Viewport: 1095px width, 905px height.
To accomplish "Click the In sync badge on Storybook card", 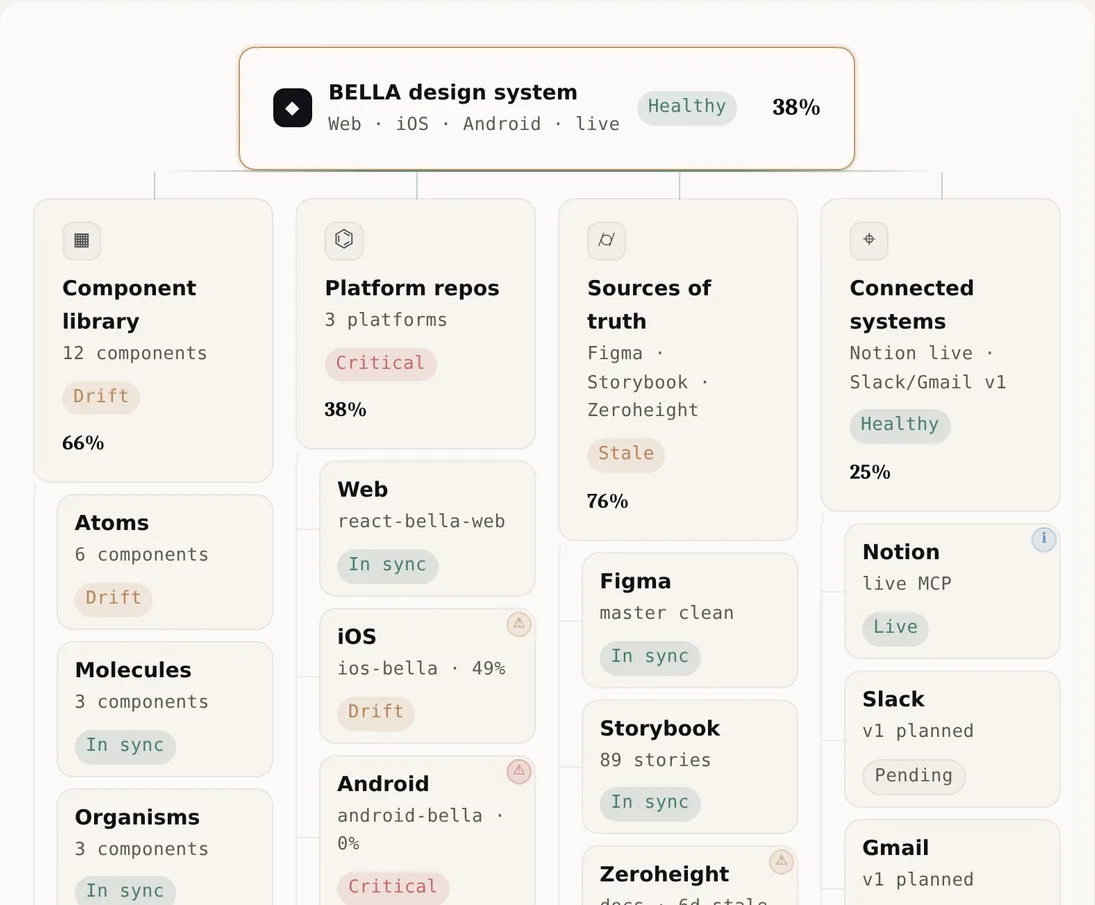I will pos(650,803).
